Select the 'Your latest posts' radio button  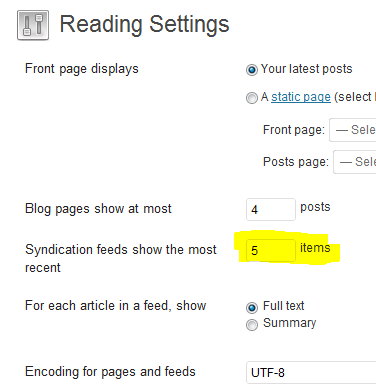point(252,70)
